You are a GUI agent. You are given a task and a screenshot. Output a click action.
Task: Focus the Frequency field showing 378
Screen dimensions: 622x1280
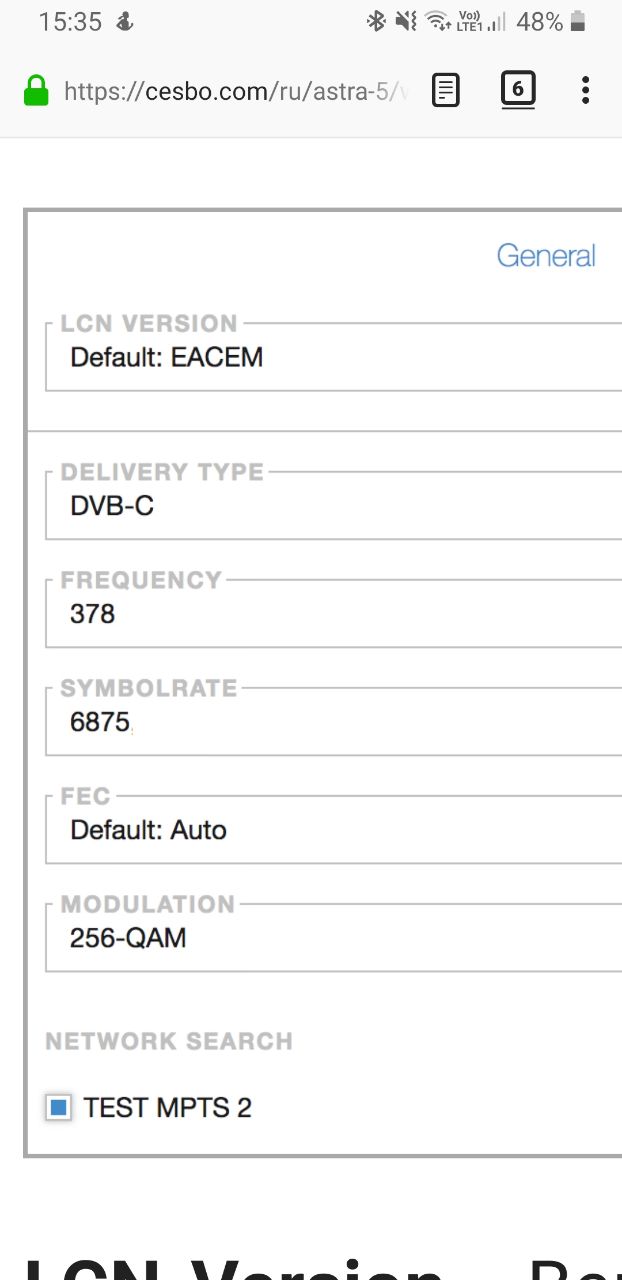tap(334, 614)
